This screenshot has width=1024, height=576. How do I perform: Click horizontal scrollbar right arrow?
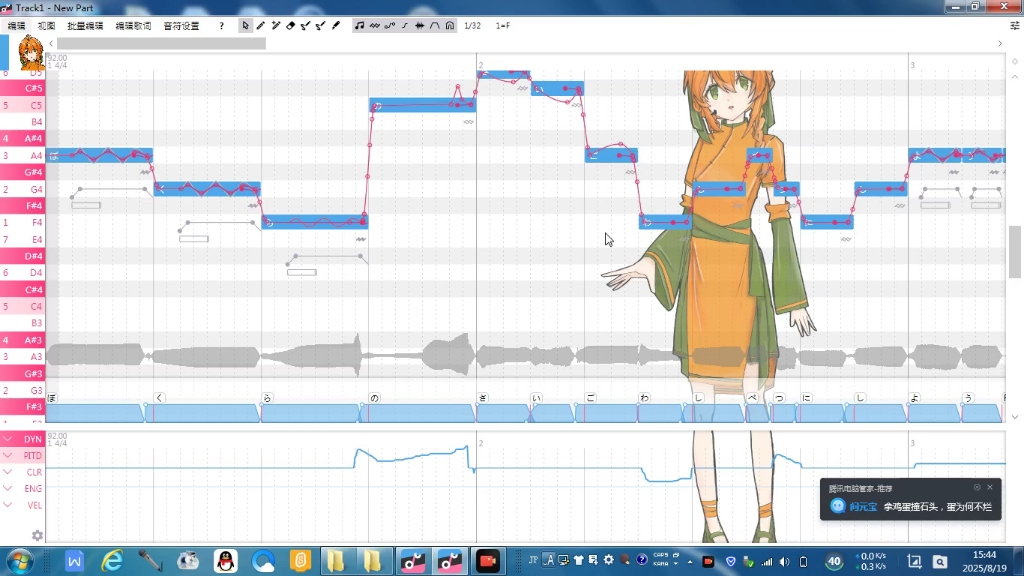coord(1000,44)
